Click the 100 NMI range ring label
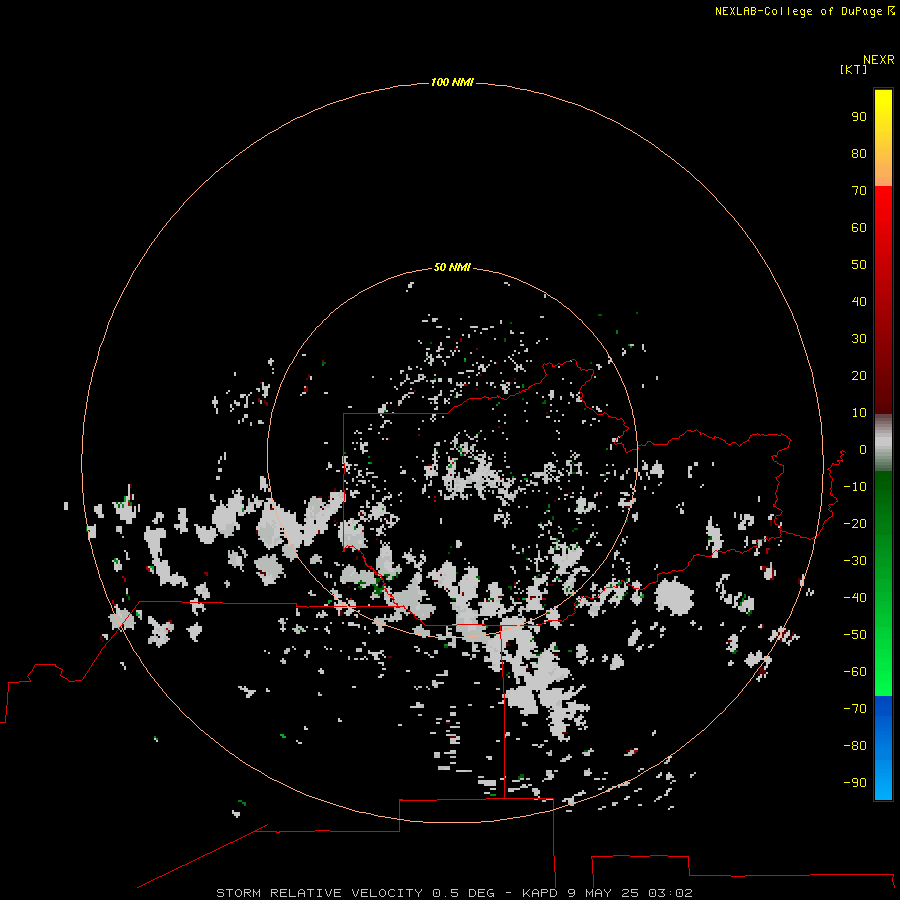The image size is (900, 900). pos(452,82)
